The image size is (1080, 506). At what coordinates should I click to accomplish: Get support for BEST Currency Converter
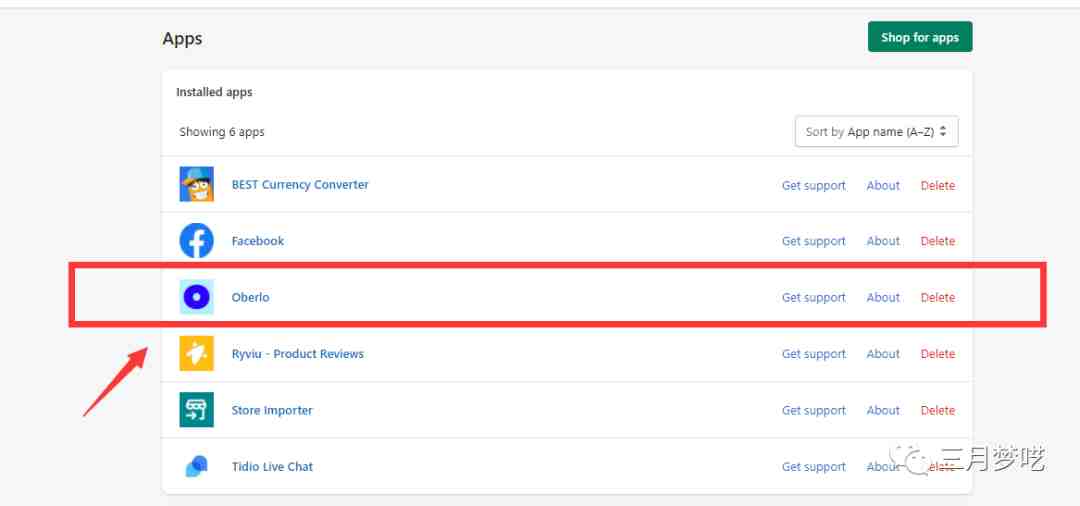tap(813, 185)
